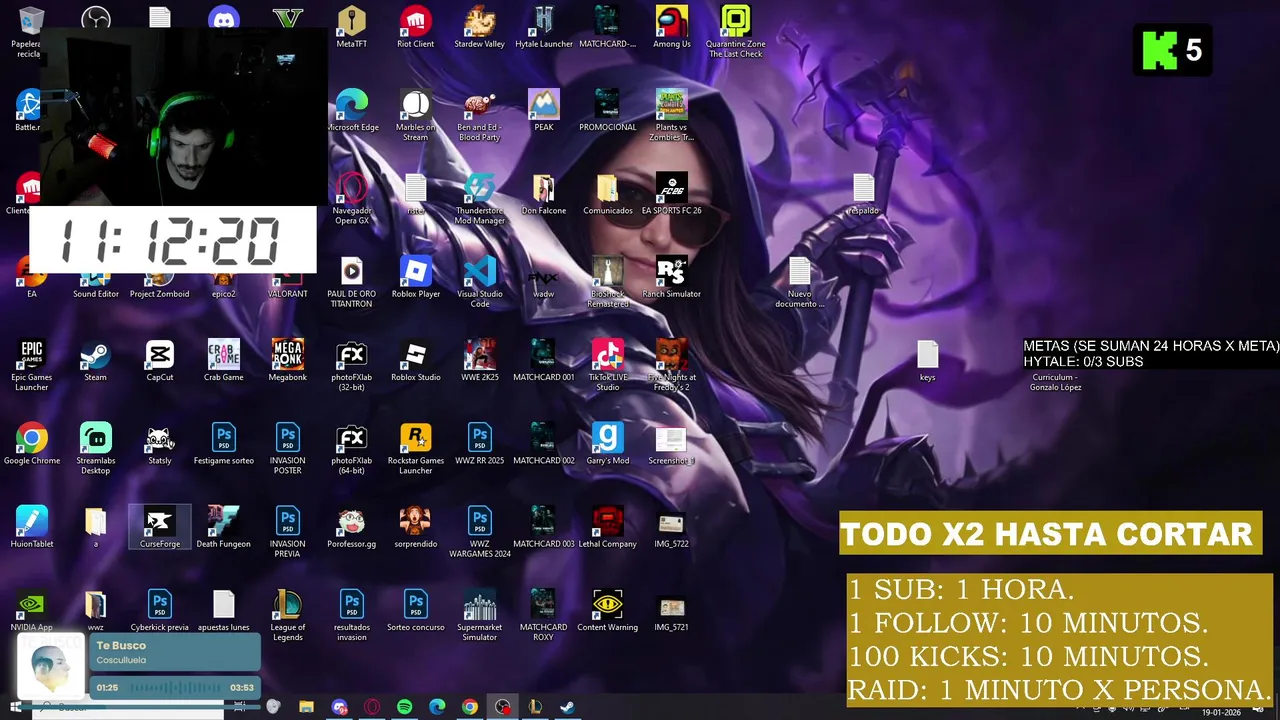
Task: Launch Roblox Studio from desktop
Action: (x=415, y=360)
